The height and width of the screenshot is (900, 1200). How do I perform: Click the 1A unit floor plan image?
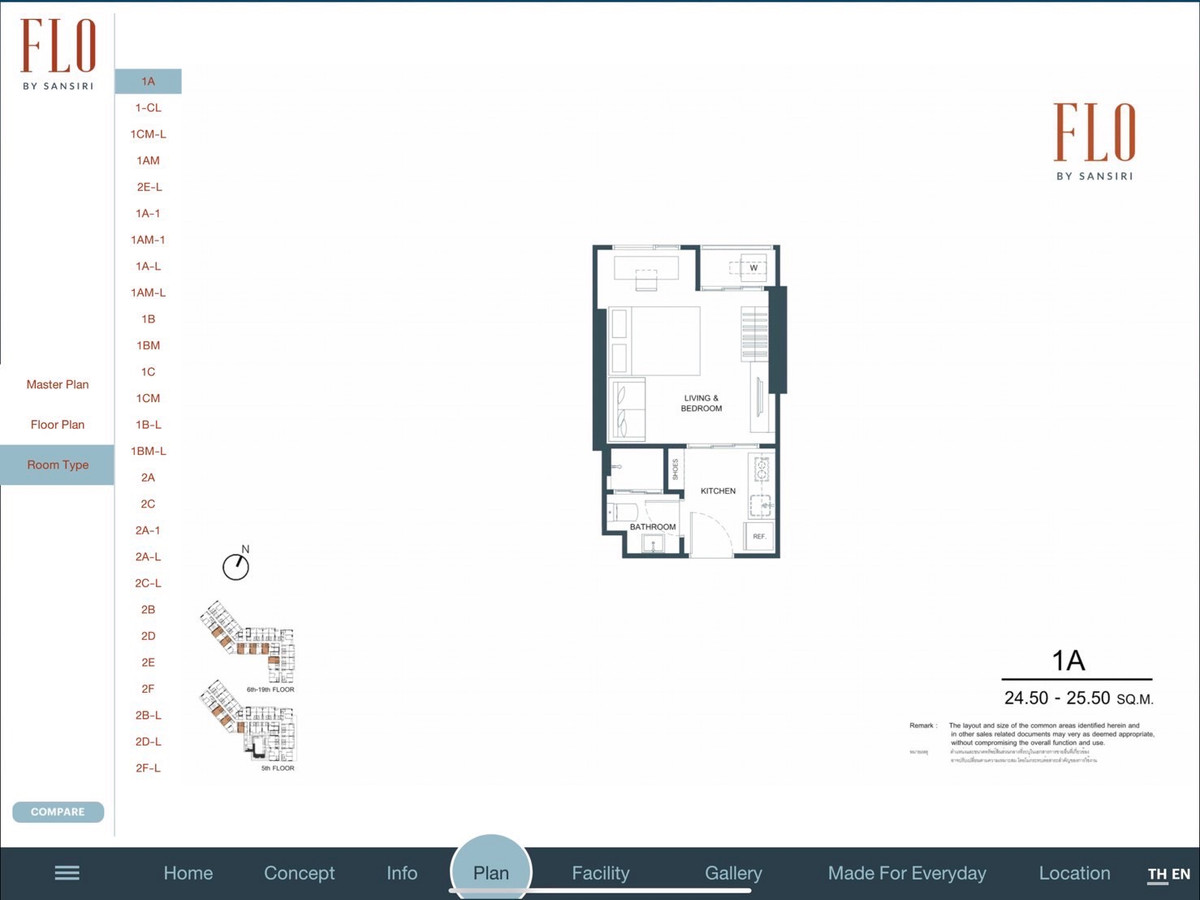click(688, 401)
